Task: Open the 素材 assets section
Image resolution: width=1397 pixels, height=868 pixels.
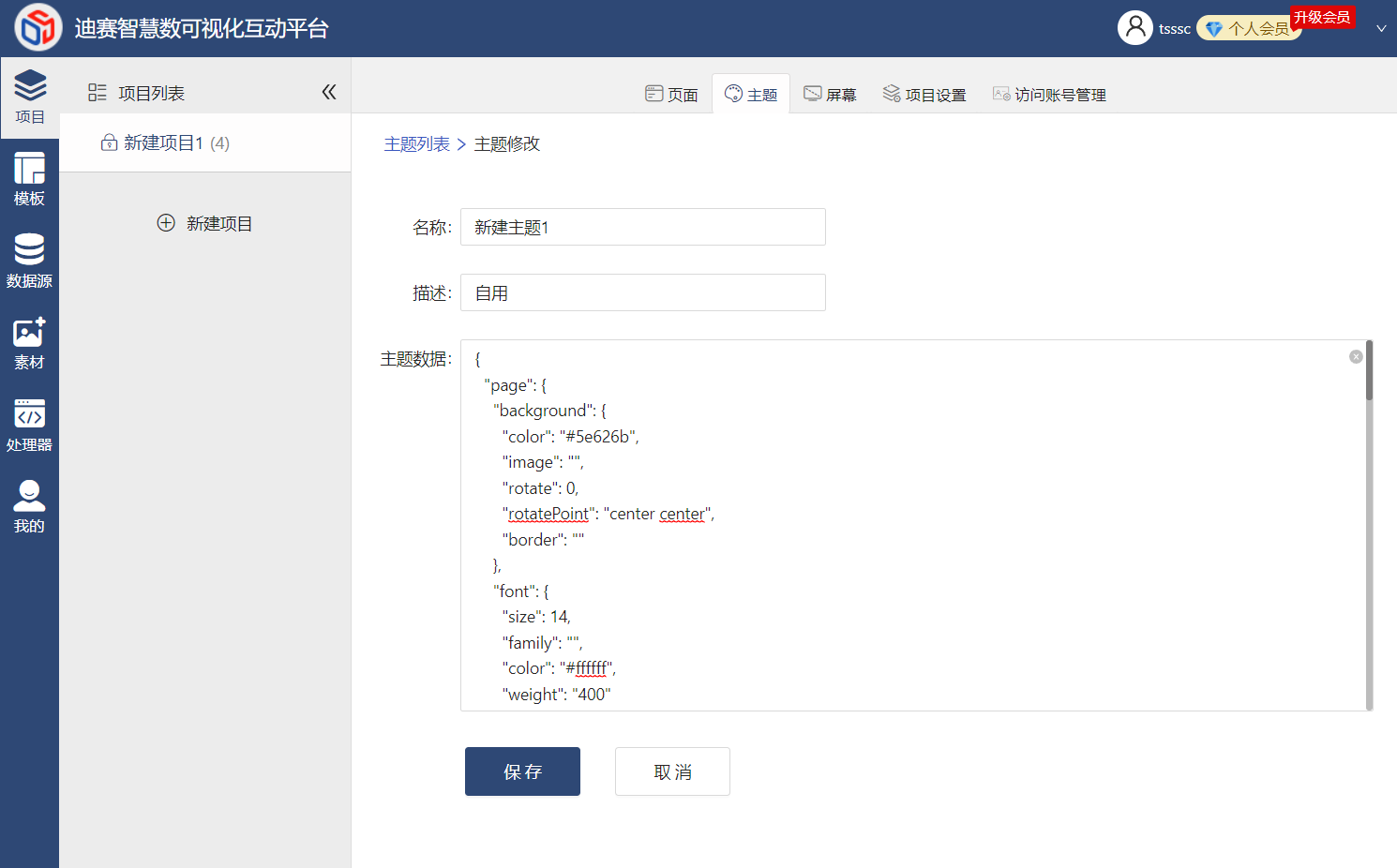Action: [x=29, y=344]
